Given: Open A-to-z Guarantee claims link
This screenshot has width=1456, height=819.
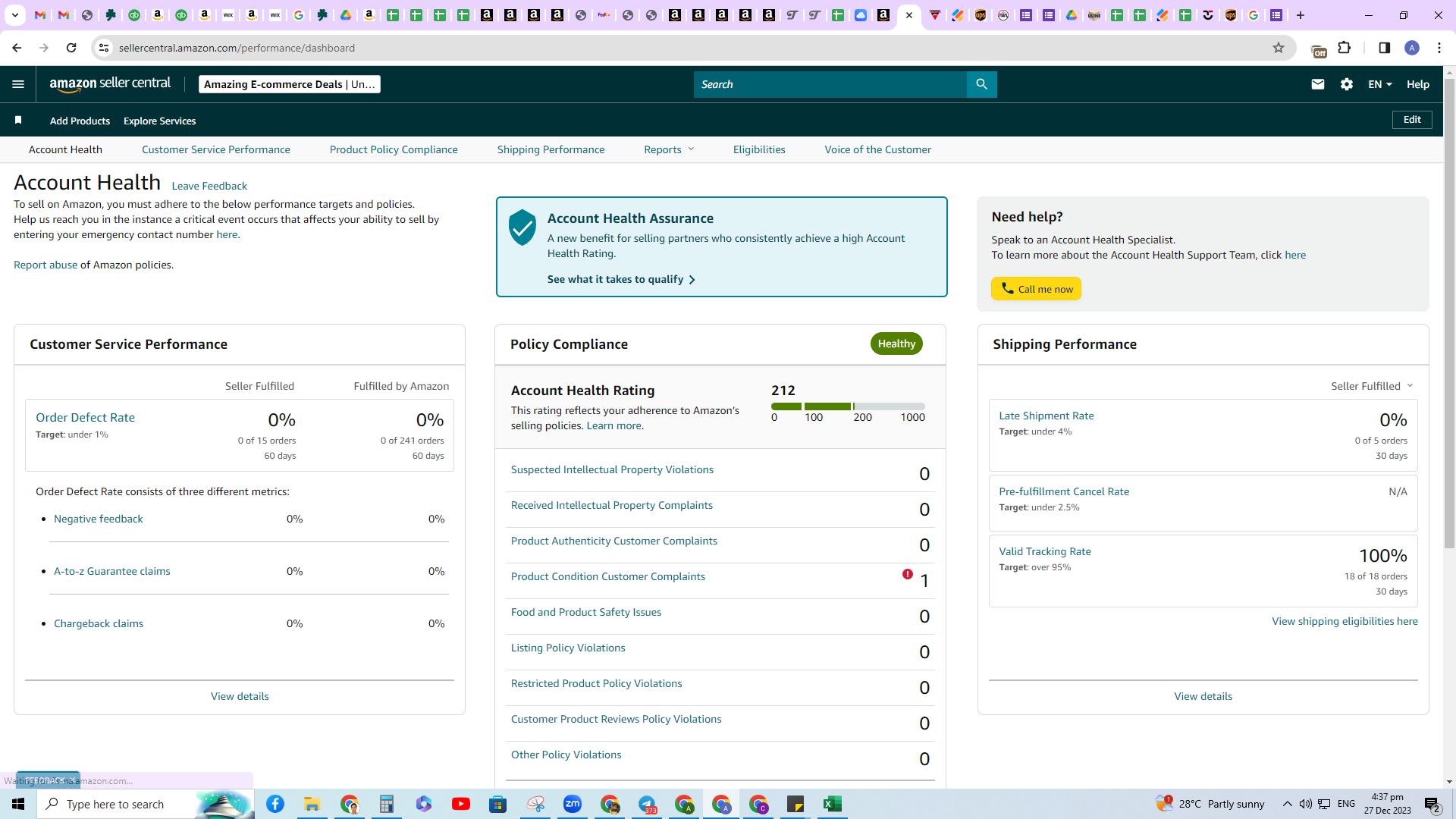Looking at the screenshot, I should (111, 571).
